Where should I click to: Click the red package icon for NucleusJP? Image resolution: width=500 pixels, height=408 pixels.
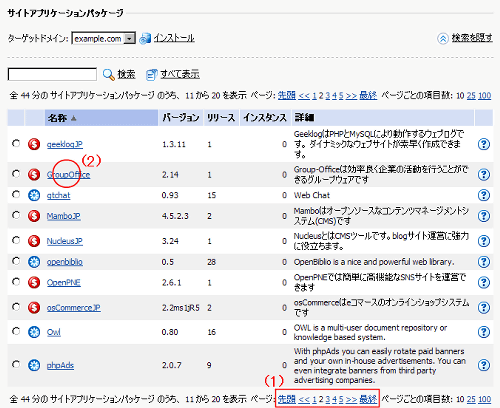click(x=34, y=241)
